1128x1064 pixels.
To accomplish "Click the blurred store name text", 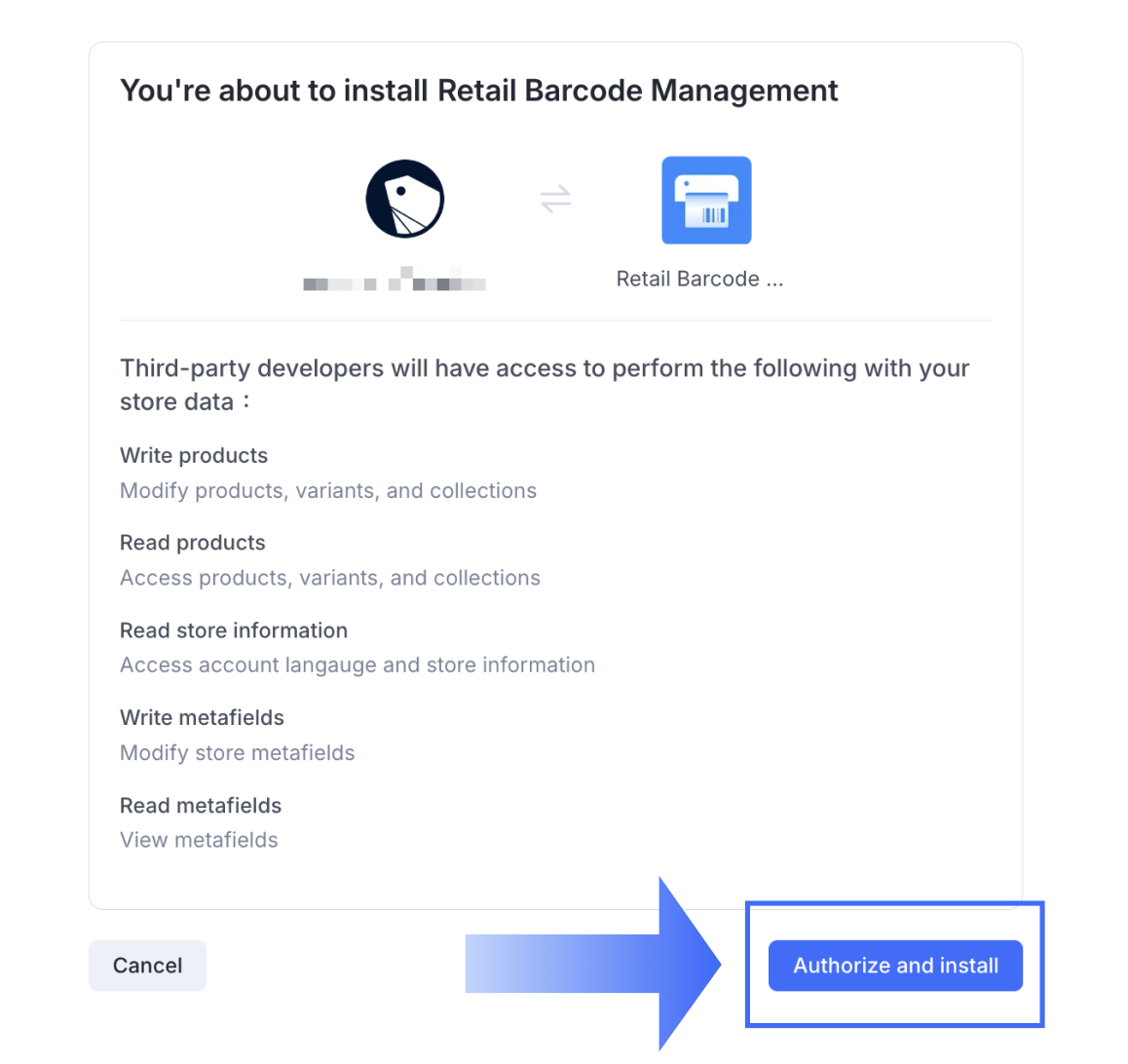I will coord(395,282).
